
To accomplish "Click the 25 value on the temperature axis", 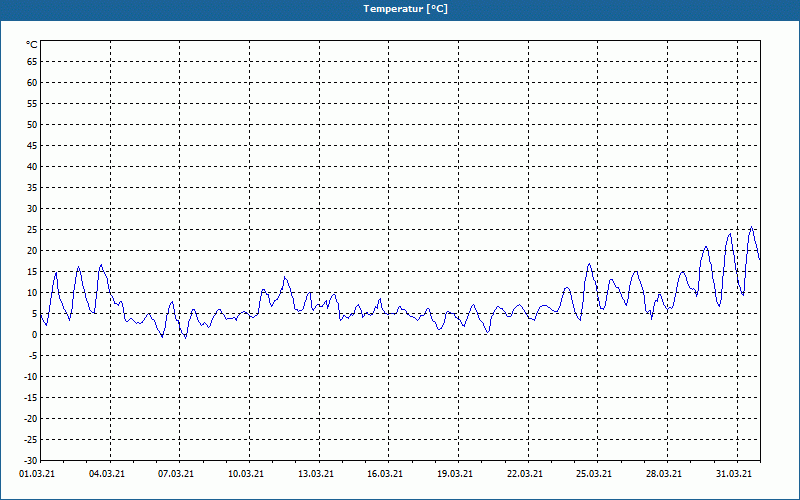I will (32, 230).
